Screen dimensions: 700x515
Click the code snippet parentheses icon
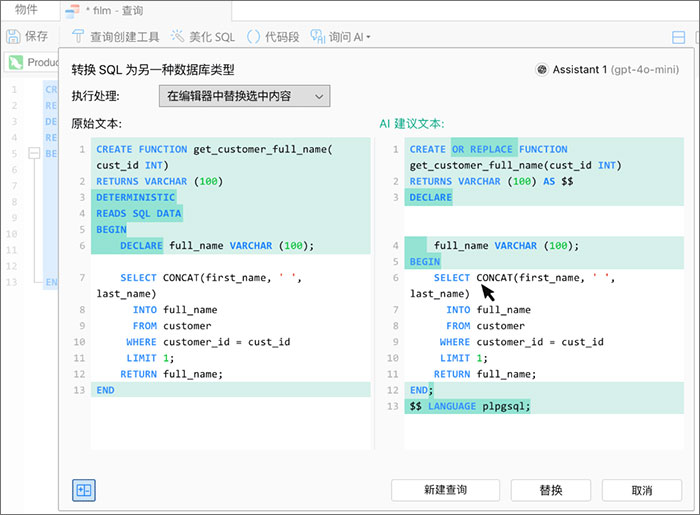(253, 37)
